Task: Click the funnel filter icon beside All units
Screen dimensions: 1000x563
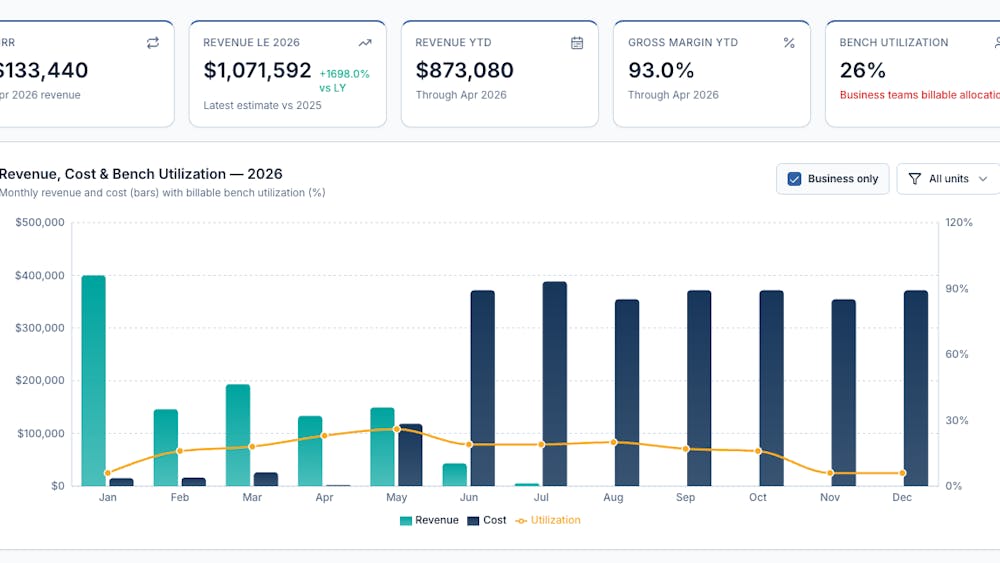Action: [x=915, y=179]
